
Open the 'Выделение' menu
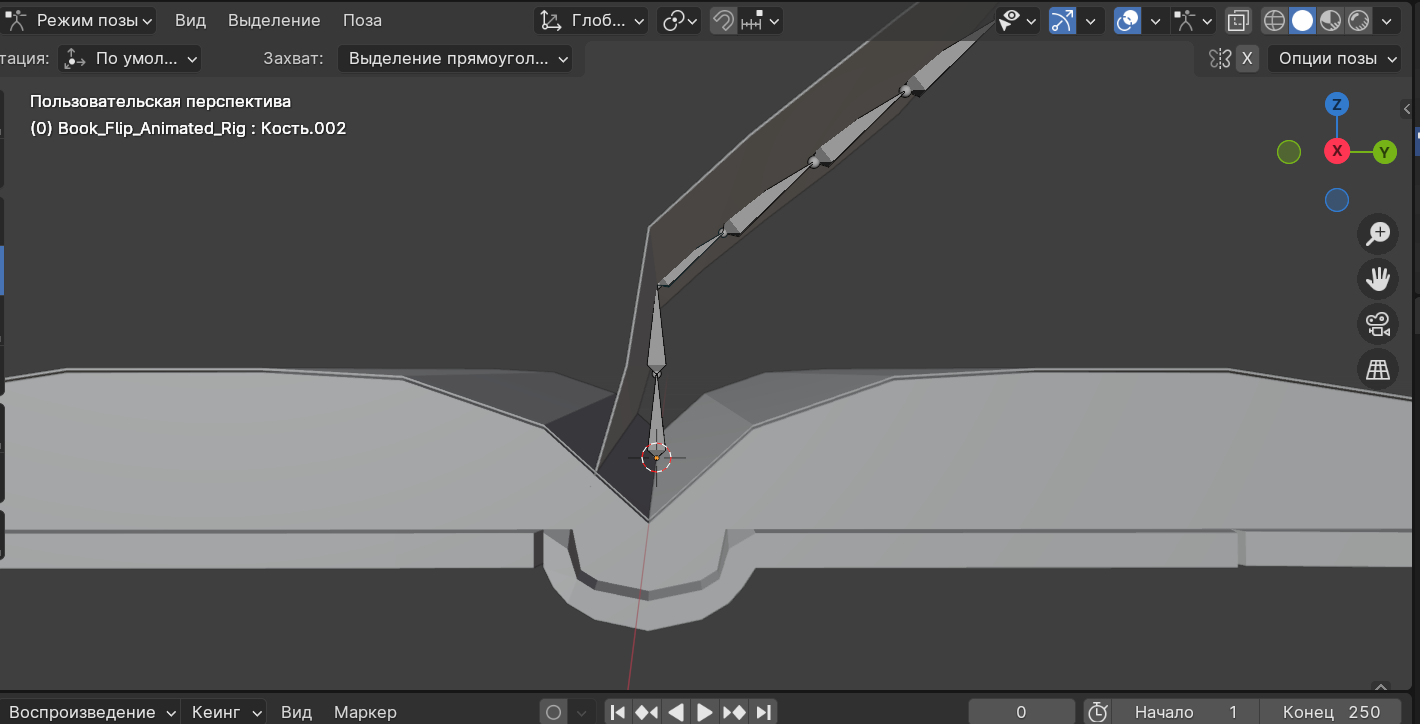274,20
